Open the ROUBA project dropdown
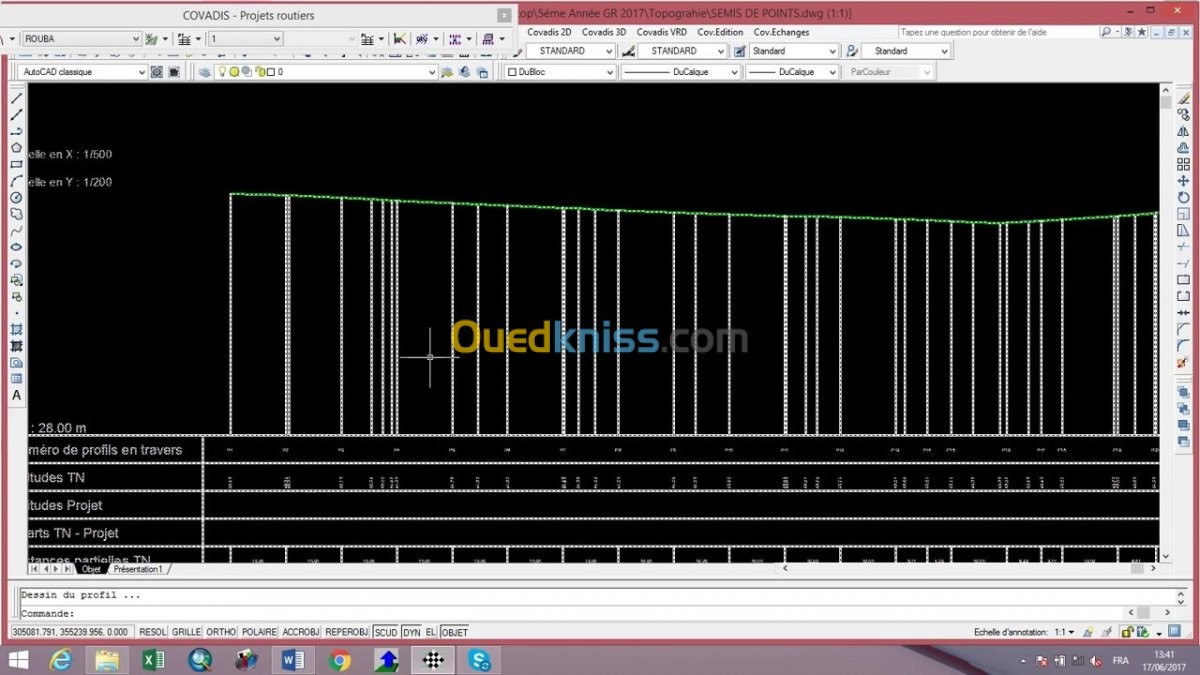This screenshot has width=1200, height=675. point(81,39)
